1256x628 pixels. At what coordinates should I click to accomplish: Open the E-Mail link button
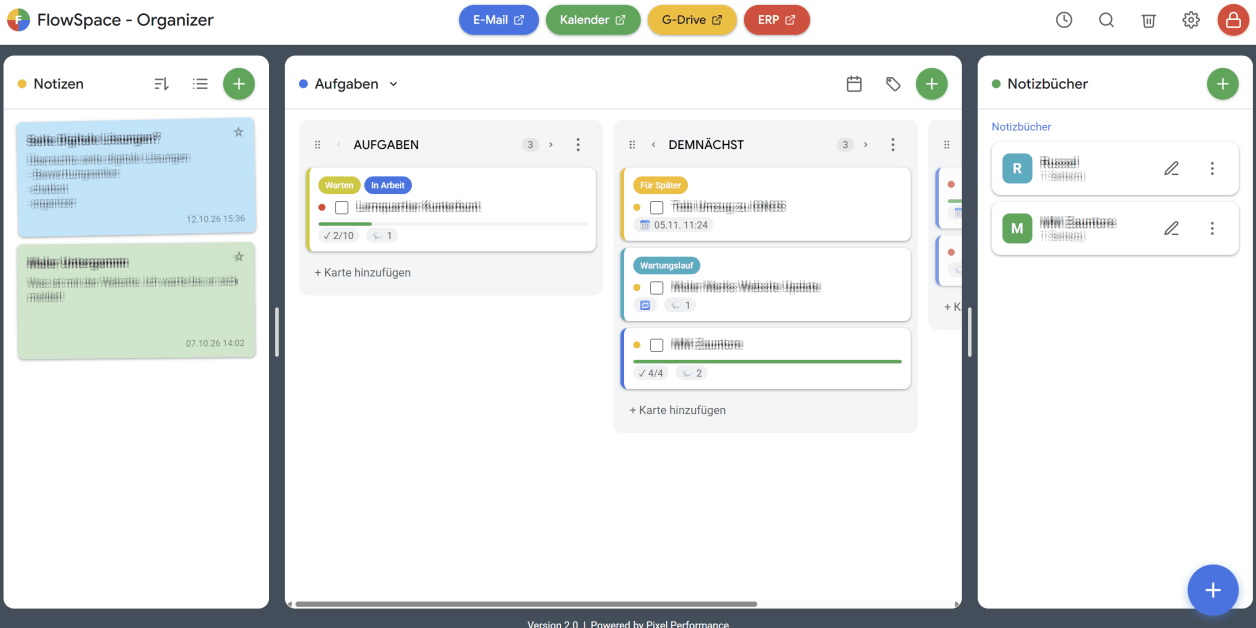(x=499, y=20)
